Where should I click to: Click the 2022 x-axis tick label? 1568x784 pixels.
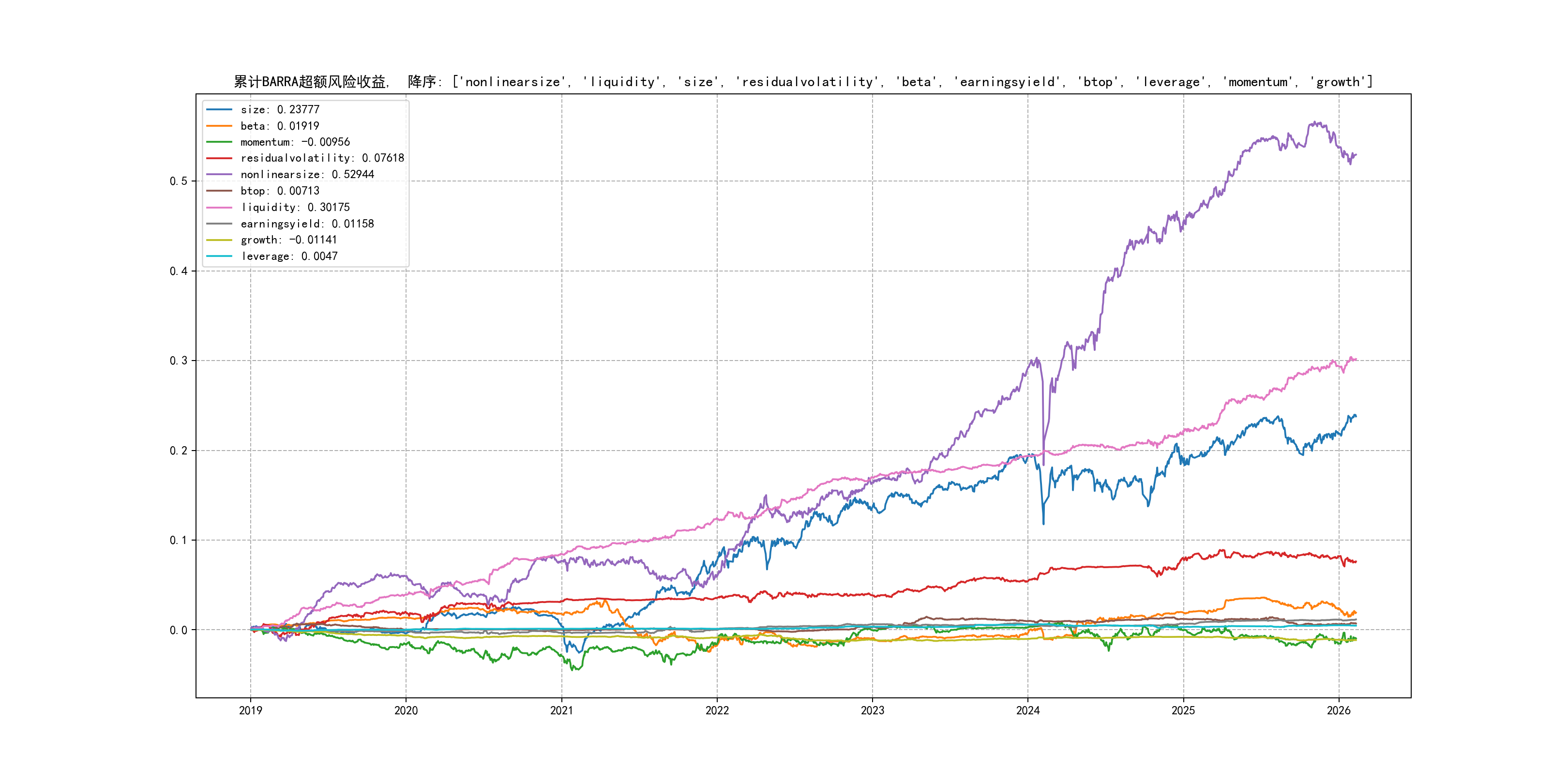click(x=717, y=710)
